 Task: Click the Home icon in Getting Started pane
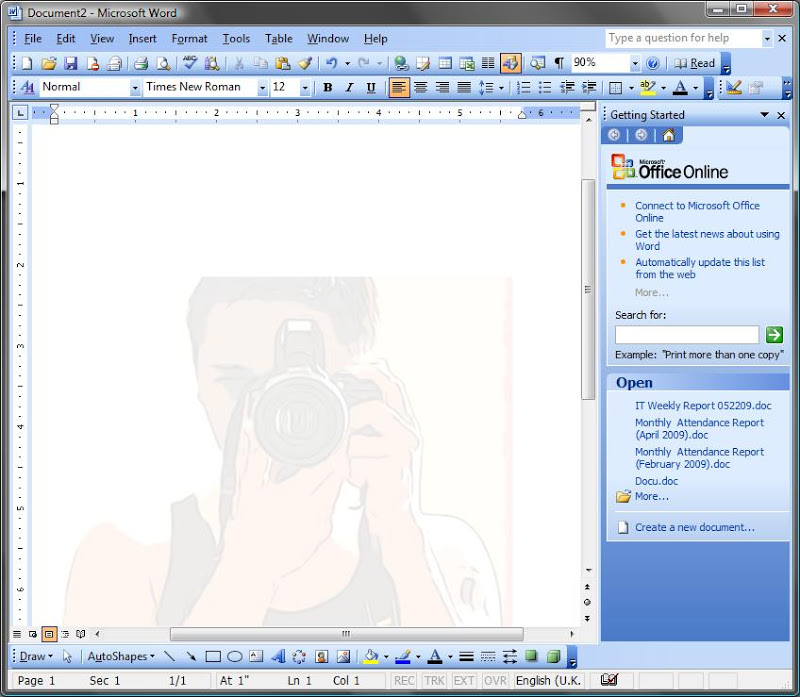coord(668,135)
